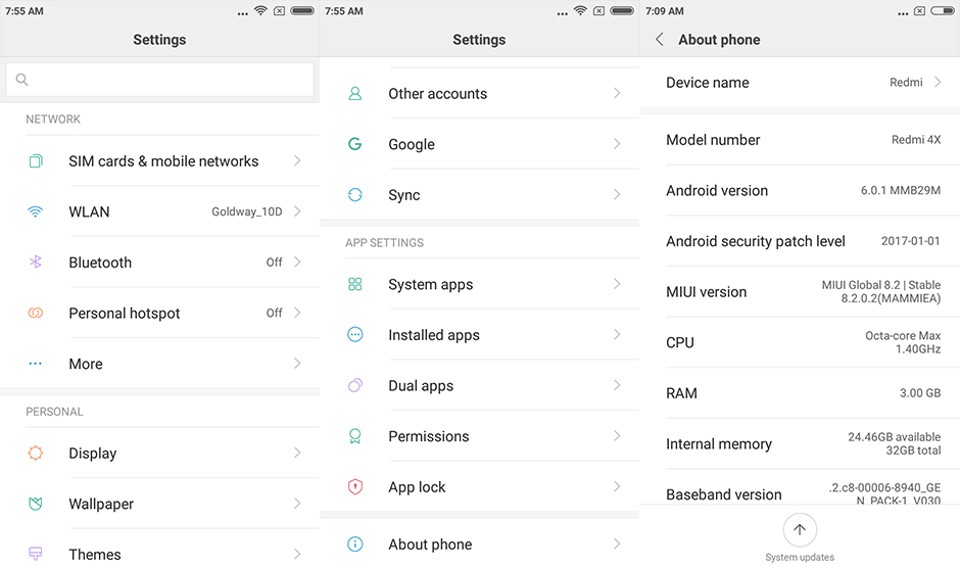This screenshot has width=960, height=567.
Task: Open App lock entry
Action: 479,487
